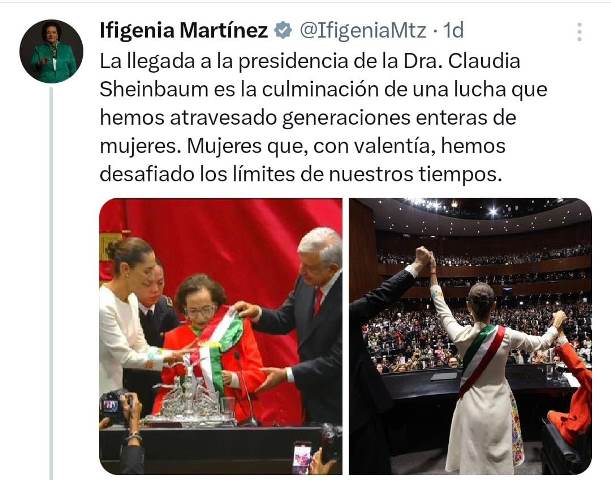Click the blue verified badge icon
This screenshot has width=611, height=480.
[x=283, y=31]
